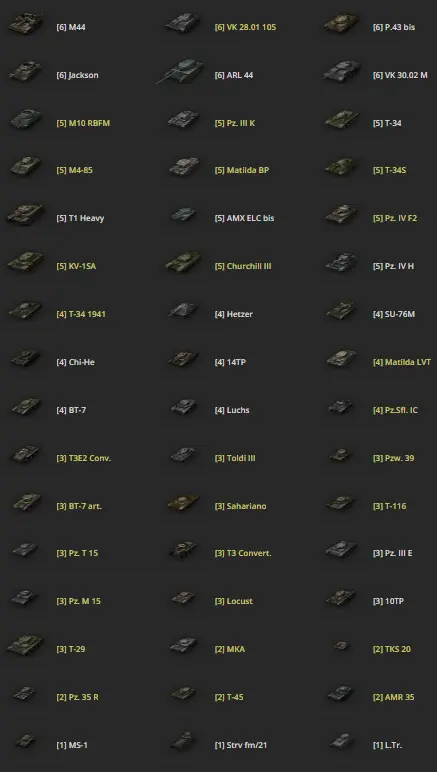Click the T3E2 Conv. tank label

[x=84, y=458]
